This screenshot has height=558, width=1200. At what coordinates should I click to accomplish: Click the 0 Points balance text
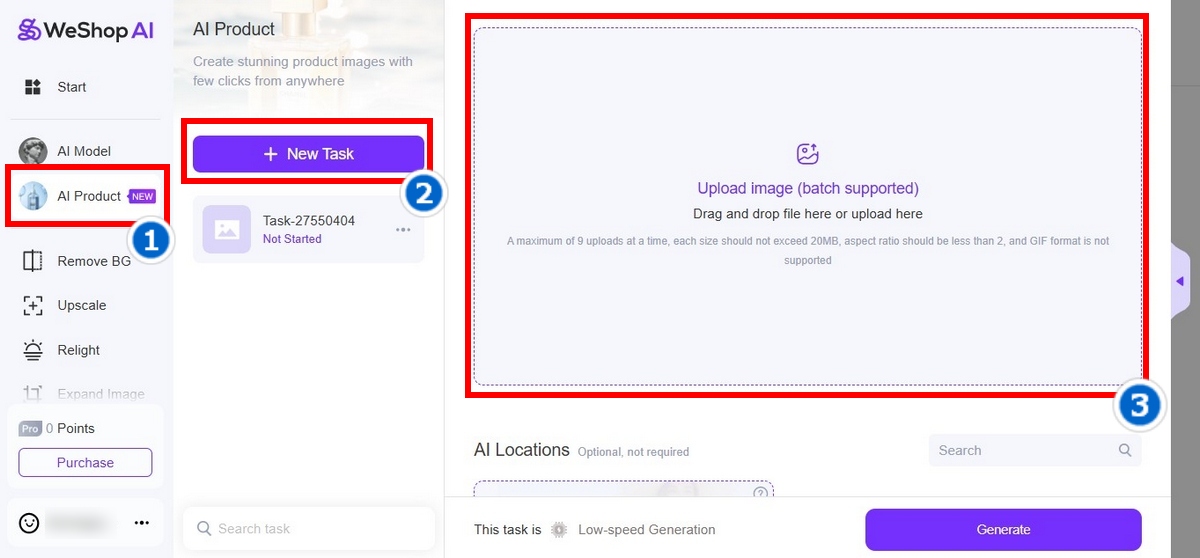coord(70,428)
